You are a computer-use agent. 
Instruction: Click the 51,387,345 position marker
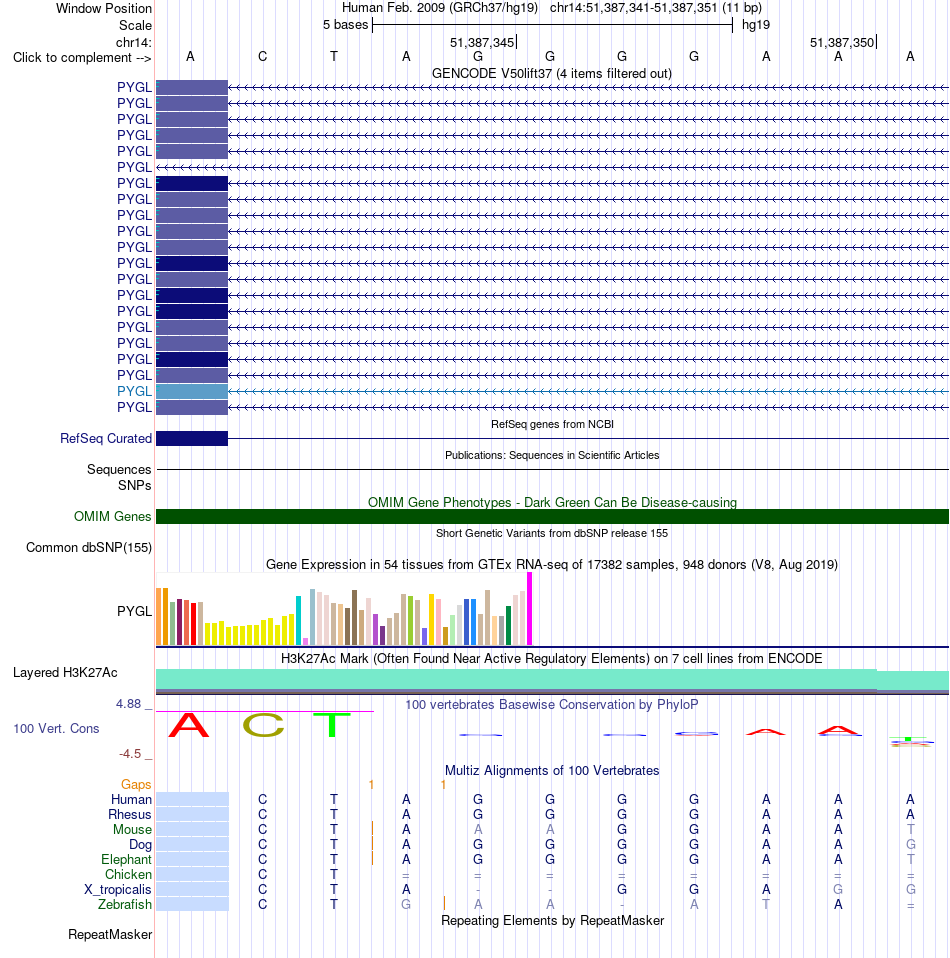coord(482,43)
